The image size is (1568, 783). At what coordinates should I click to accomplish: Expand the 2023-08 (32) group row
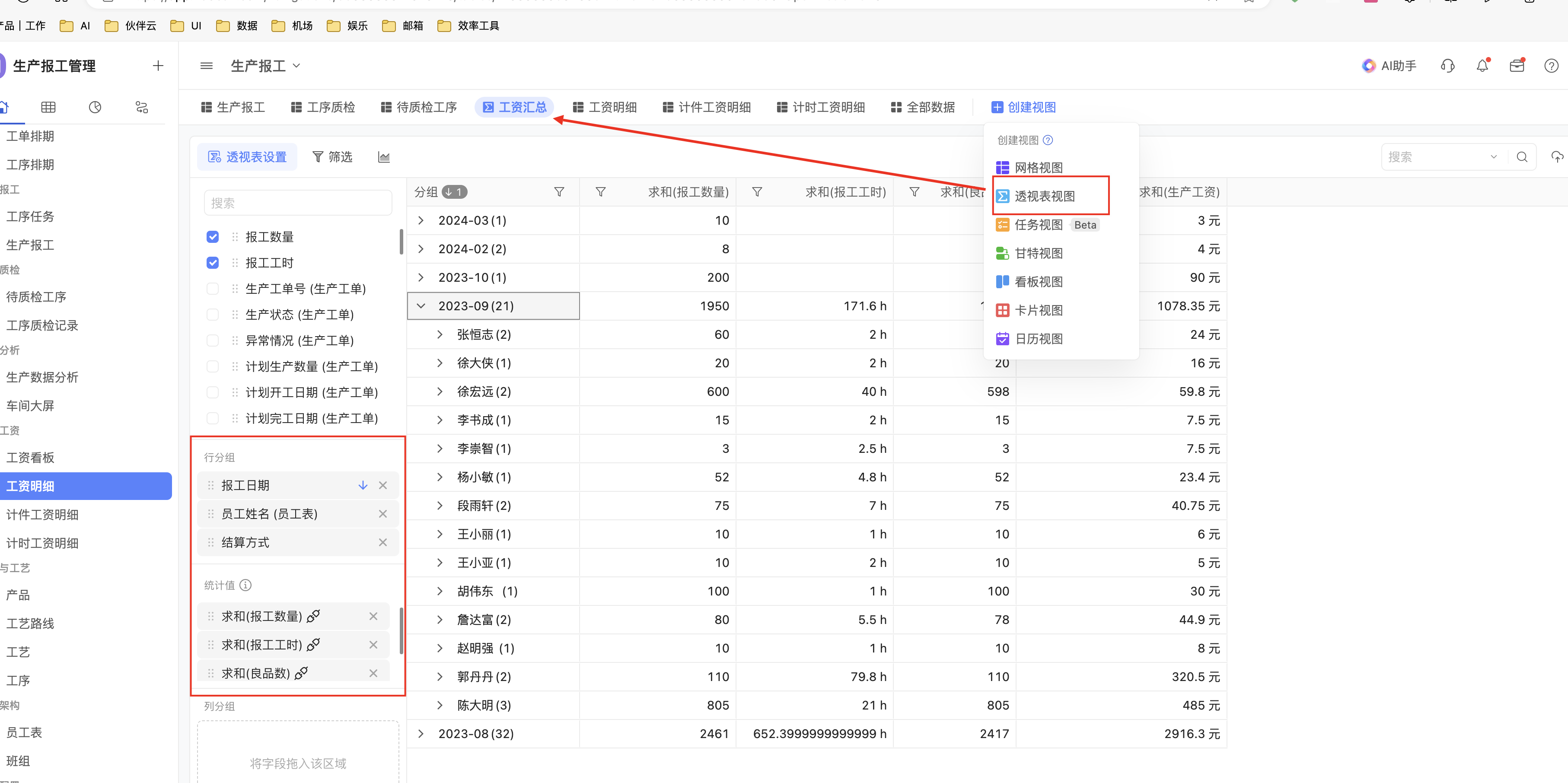point(421,734)
